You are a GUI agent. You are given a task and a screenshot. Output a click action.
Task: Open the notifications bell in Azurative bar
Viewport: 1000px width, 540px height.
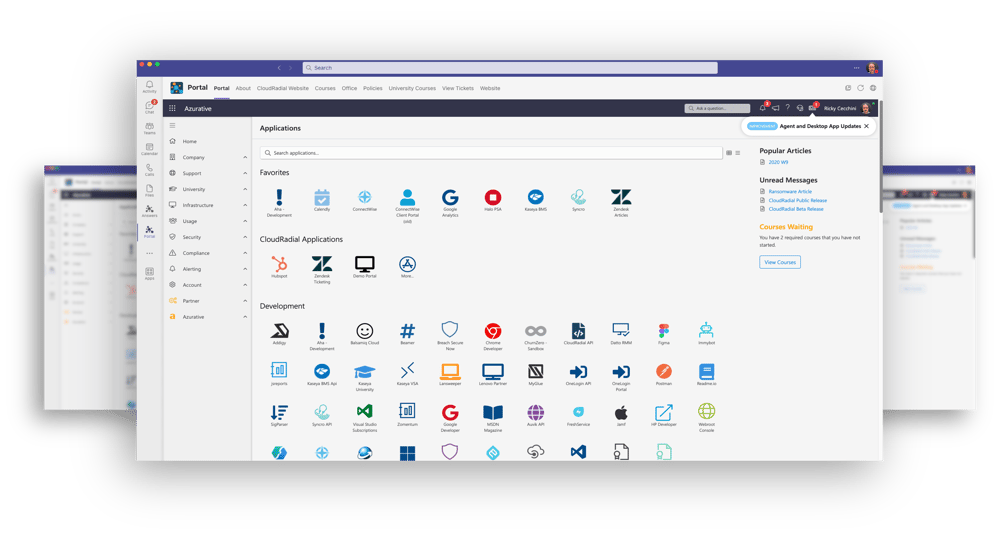[763, 108]
